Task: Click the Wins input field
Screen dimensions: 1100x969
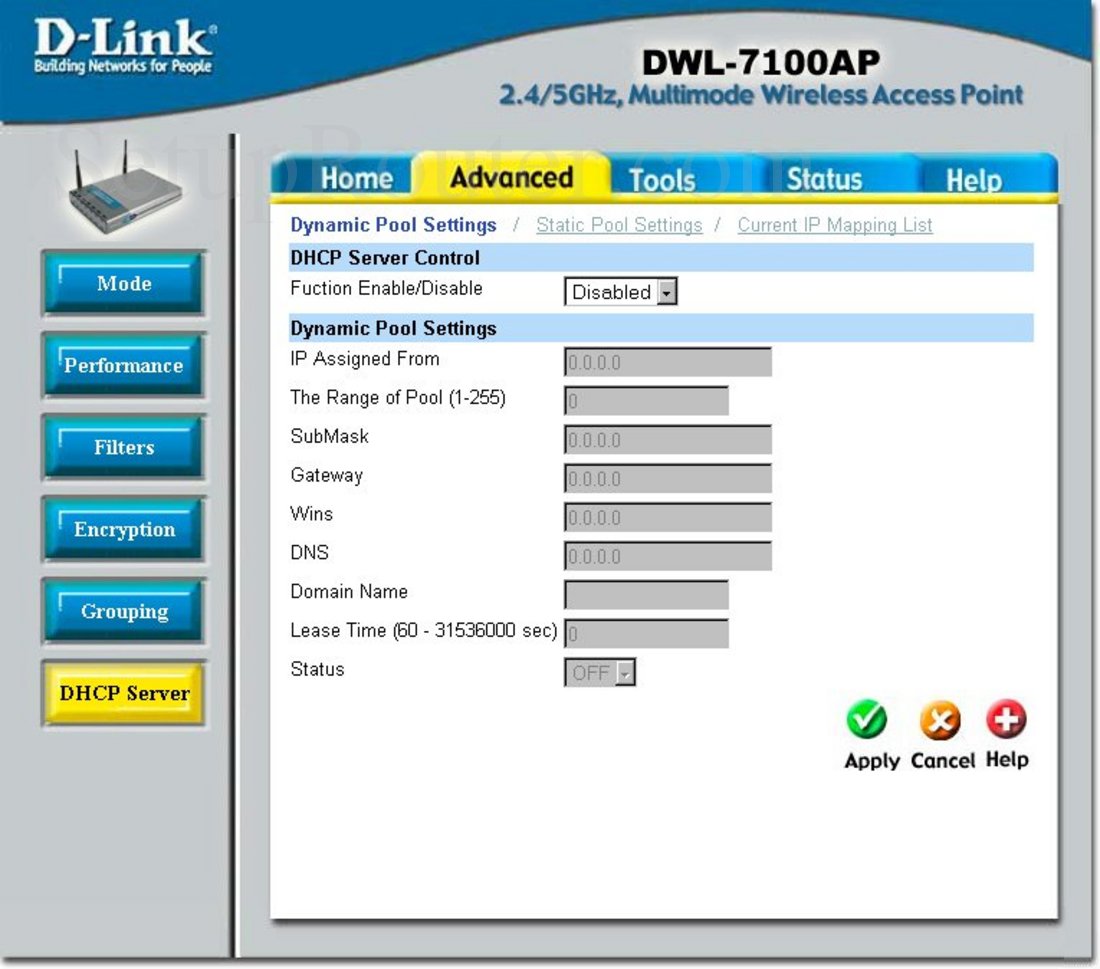Action: (668, 517)
